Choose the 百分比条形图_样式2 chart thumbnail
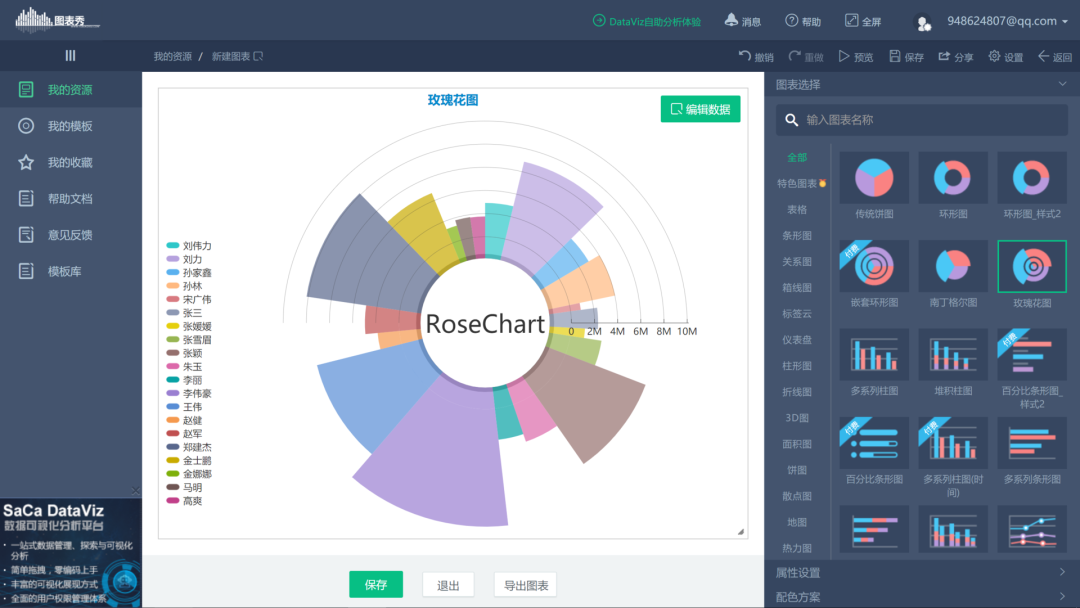The width and height of the screenshot is (1080, 608). click(1032, 355)
